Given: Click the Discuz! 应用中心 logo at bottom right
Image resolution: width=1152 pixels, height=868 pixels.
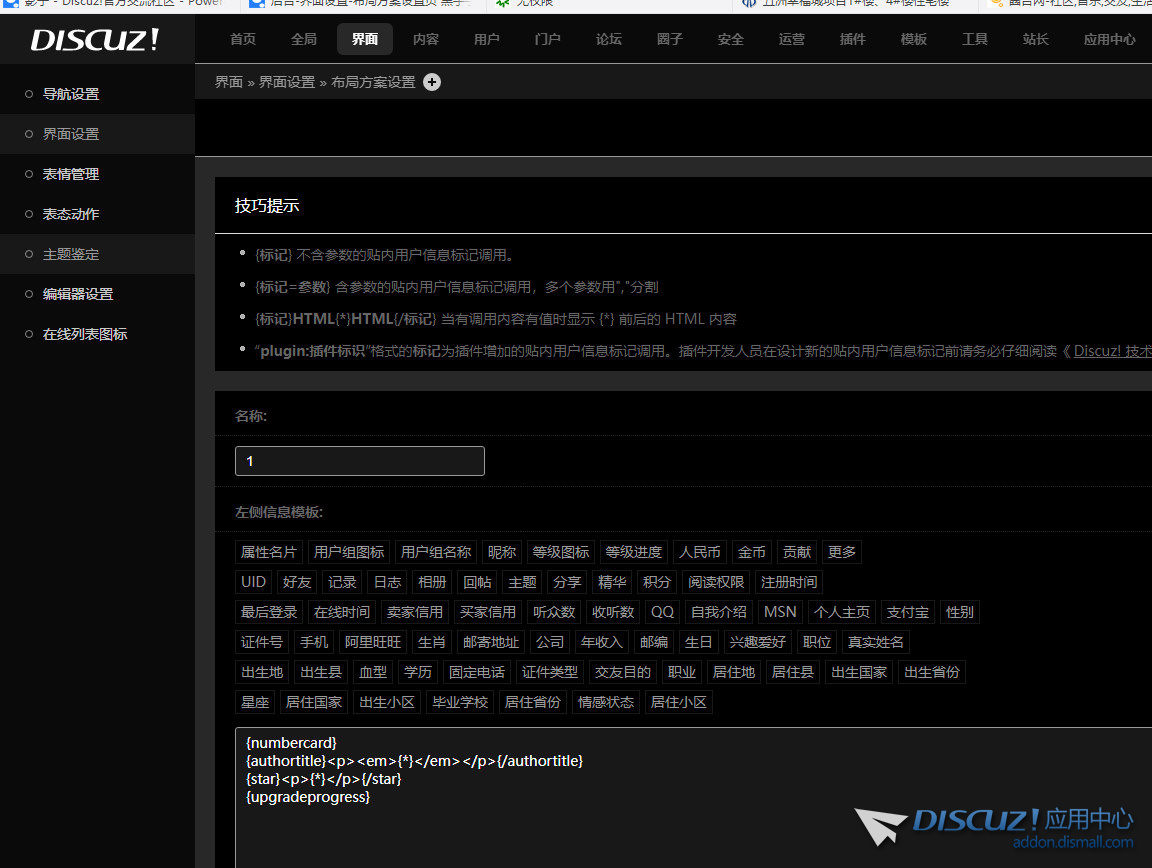Looking at the screenshot, I should pos(995,826).
